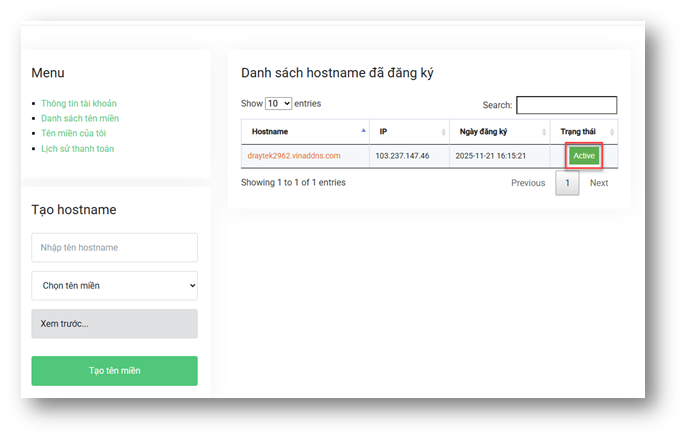
Task: Click the Next pagination button
Action: pos(598,183)
